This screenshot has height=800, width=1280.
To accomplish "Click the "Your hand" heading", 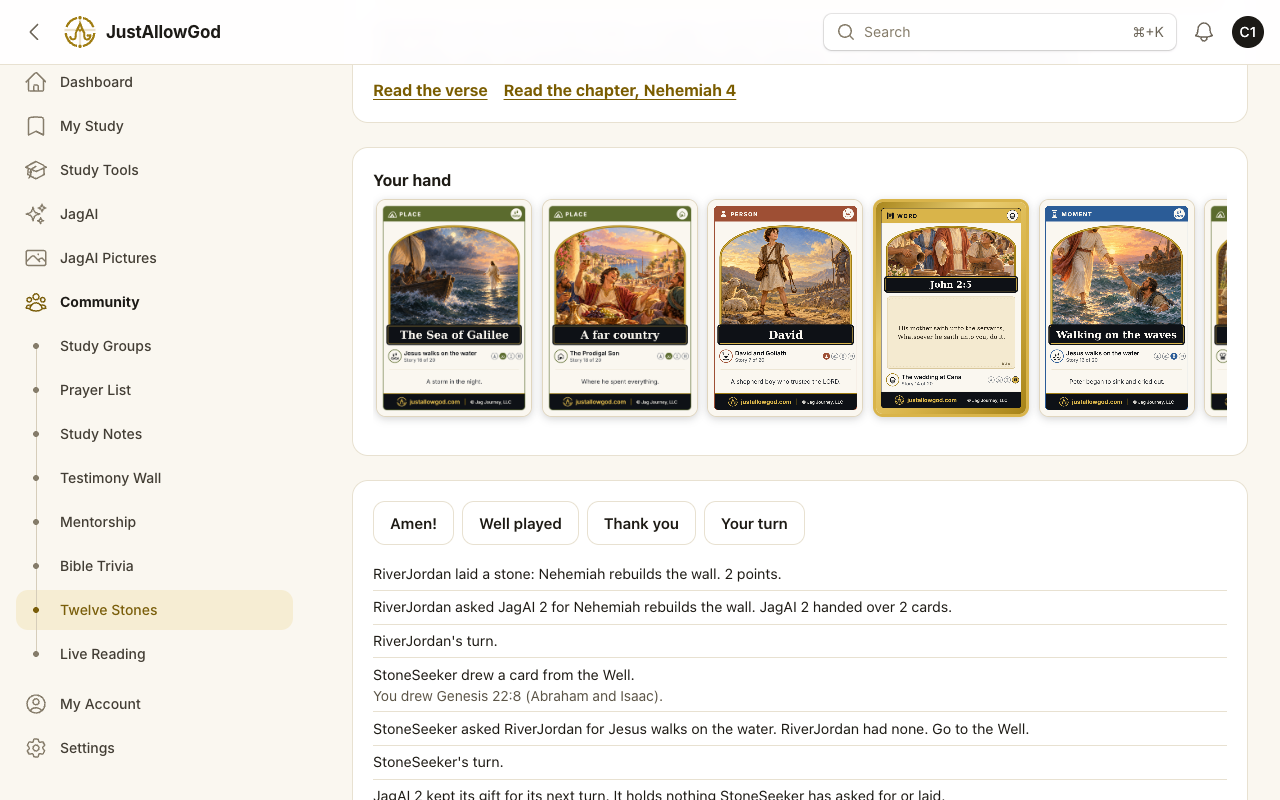I will click(x=412, y=180).
